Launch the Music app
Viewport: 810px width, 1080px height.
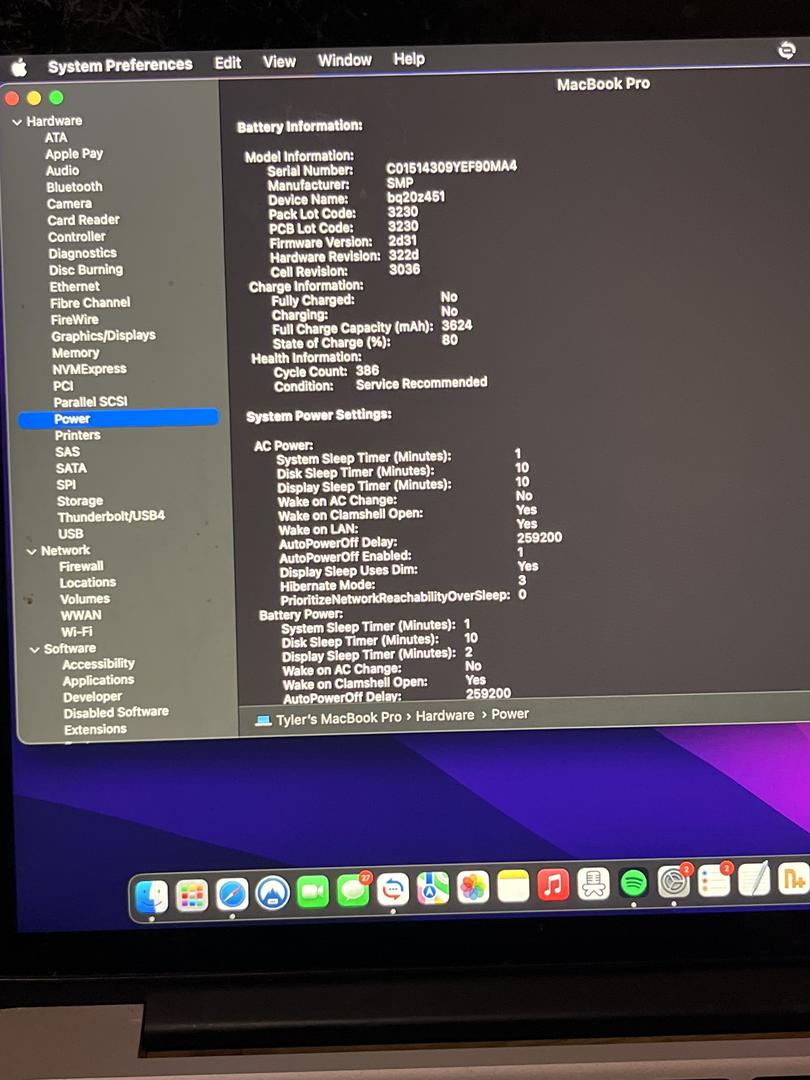click(x=553, y=884)
